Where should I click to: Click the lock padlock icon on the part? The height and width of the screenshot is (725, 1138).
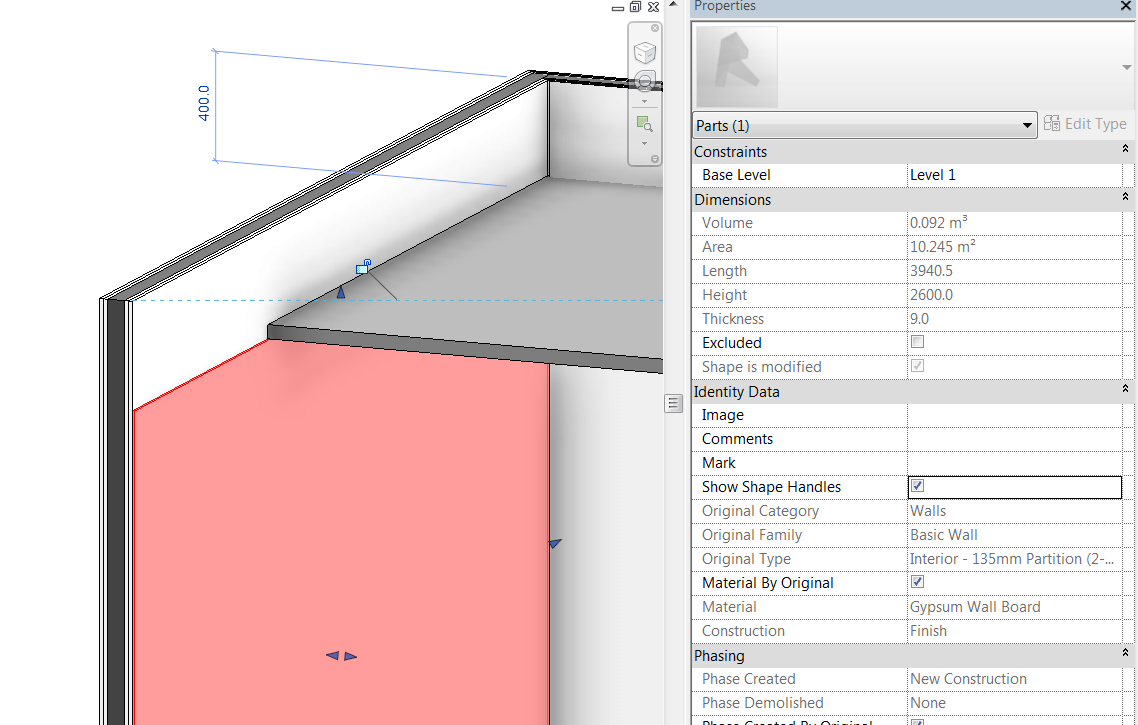point(364,267)
